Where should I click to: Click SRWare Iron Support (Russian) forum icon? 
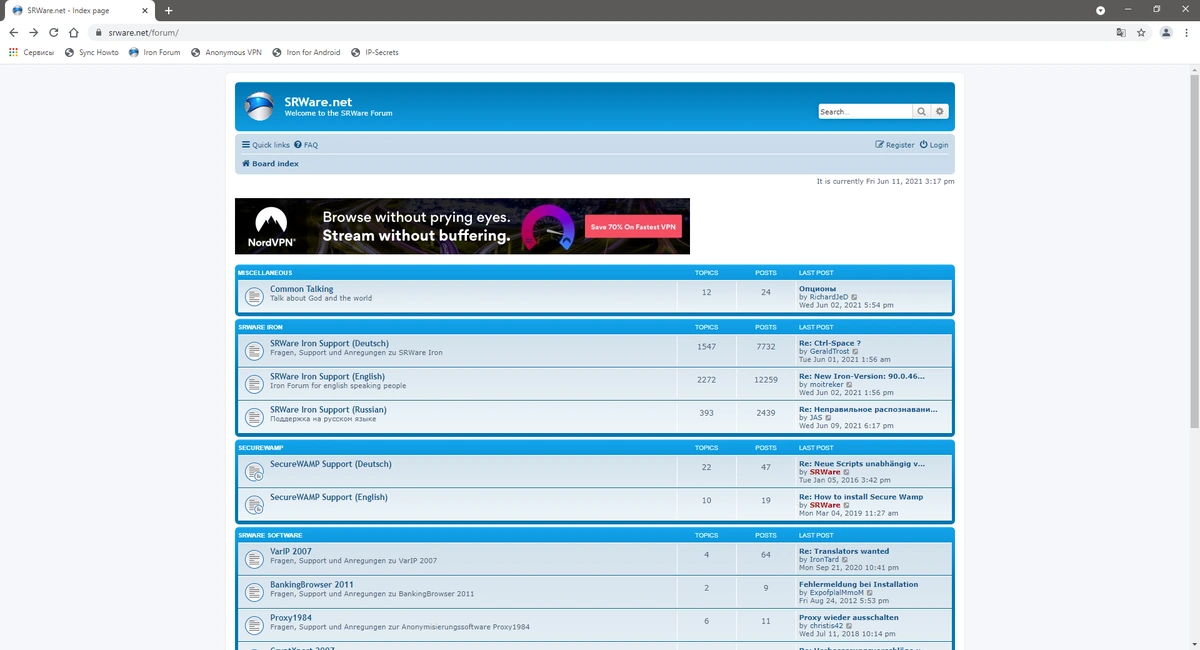(254, 417)
